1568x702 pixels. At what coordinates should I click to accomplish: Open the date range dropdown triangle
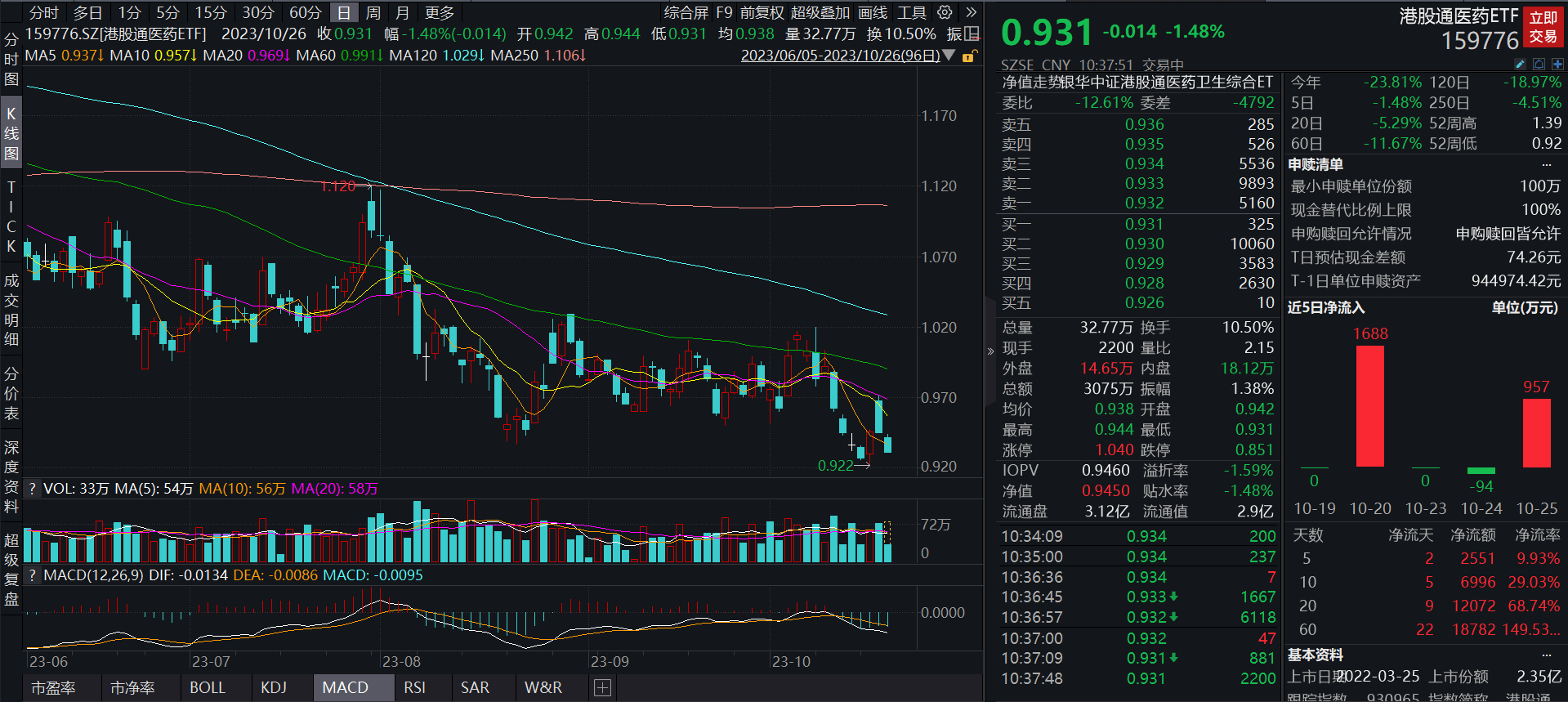[x=949, y=56]
